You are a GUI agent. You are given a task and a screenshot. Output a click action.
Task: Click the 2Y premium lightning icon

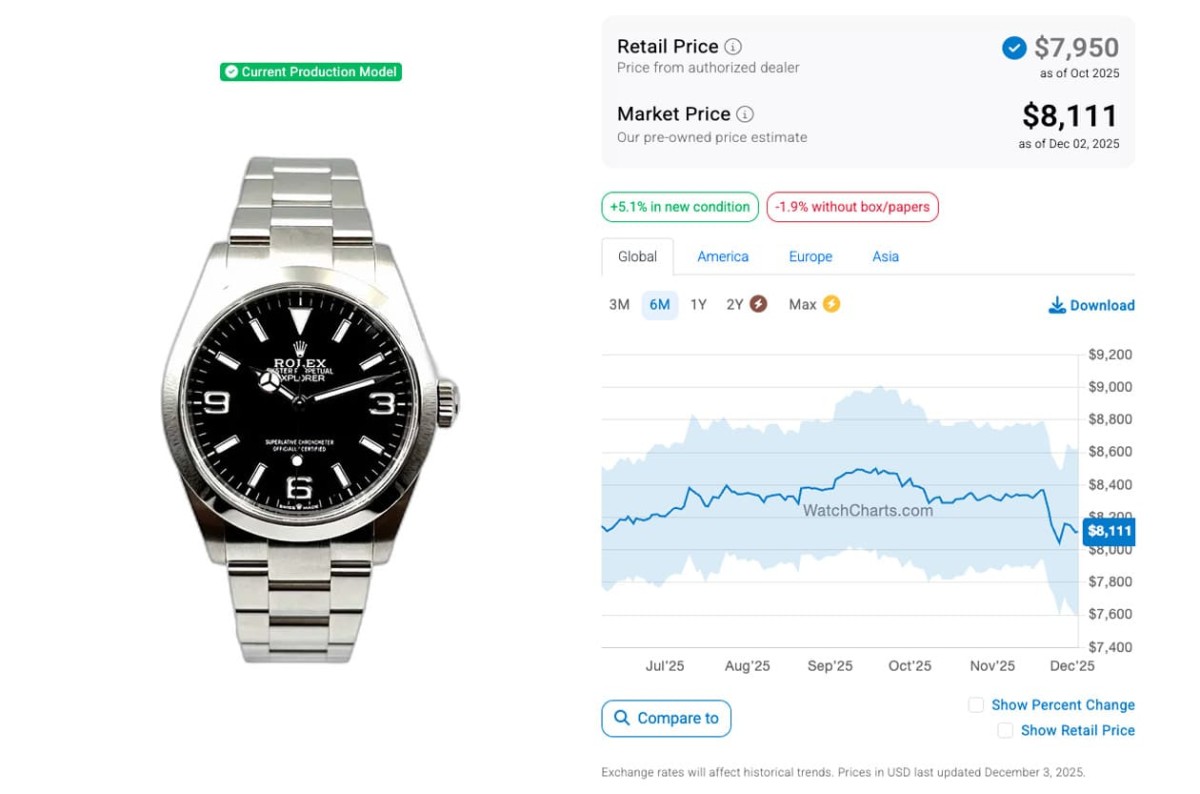[x=758, y=304]
